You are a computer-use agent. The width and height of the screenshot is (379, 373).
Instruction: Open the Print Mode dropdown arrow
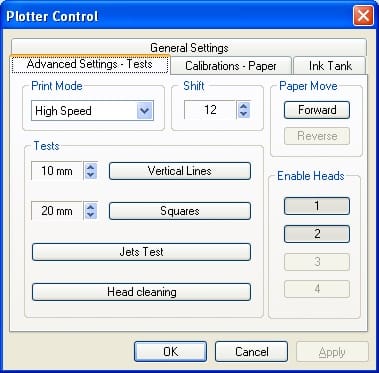[x=145, y=111]
